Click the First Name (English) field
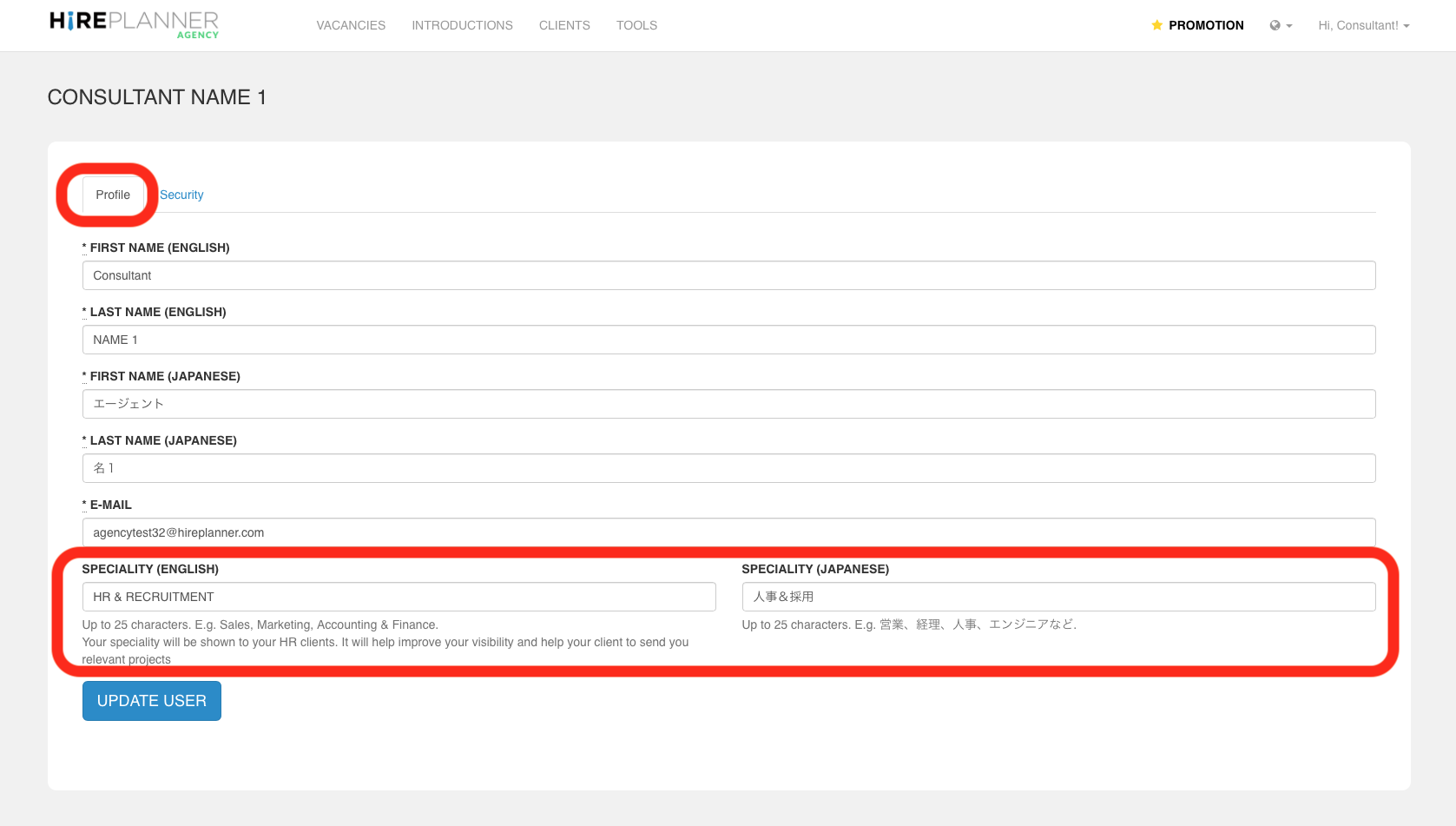This screenshot has width=1456, height=826. [x=728, y=275]
